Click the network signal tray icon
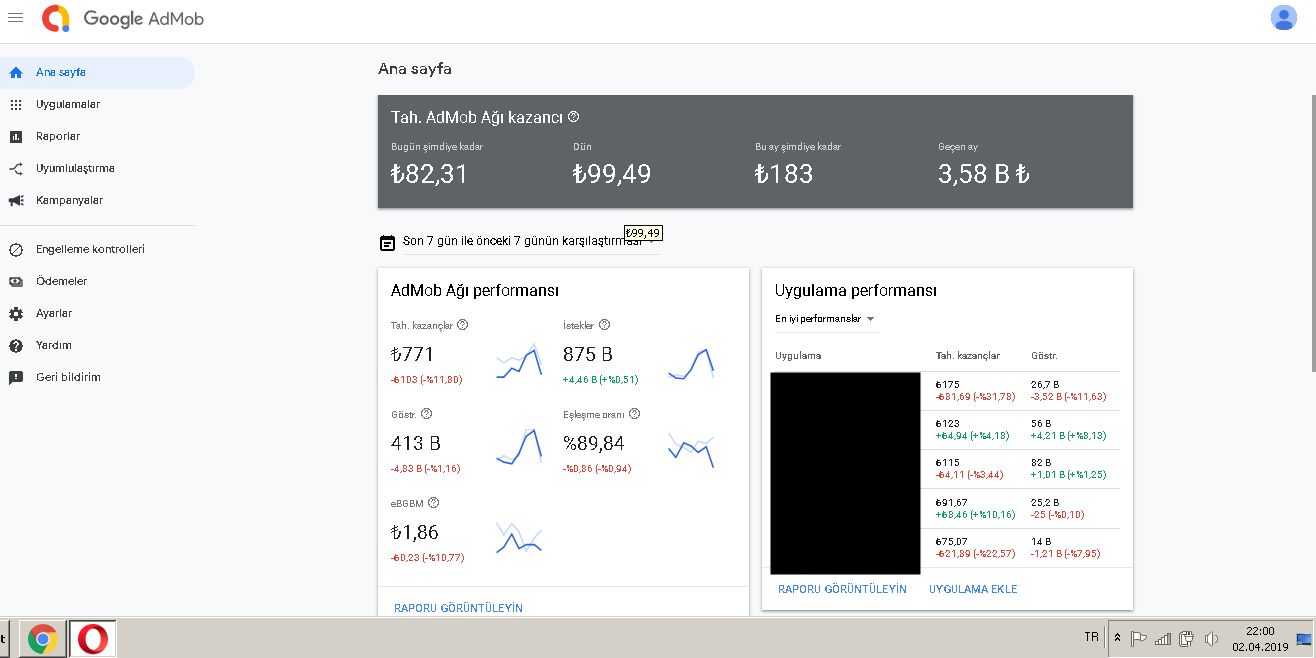Viewport: 1316px width, 658px height. point(1162,638)
